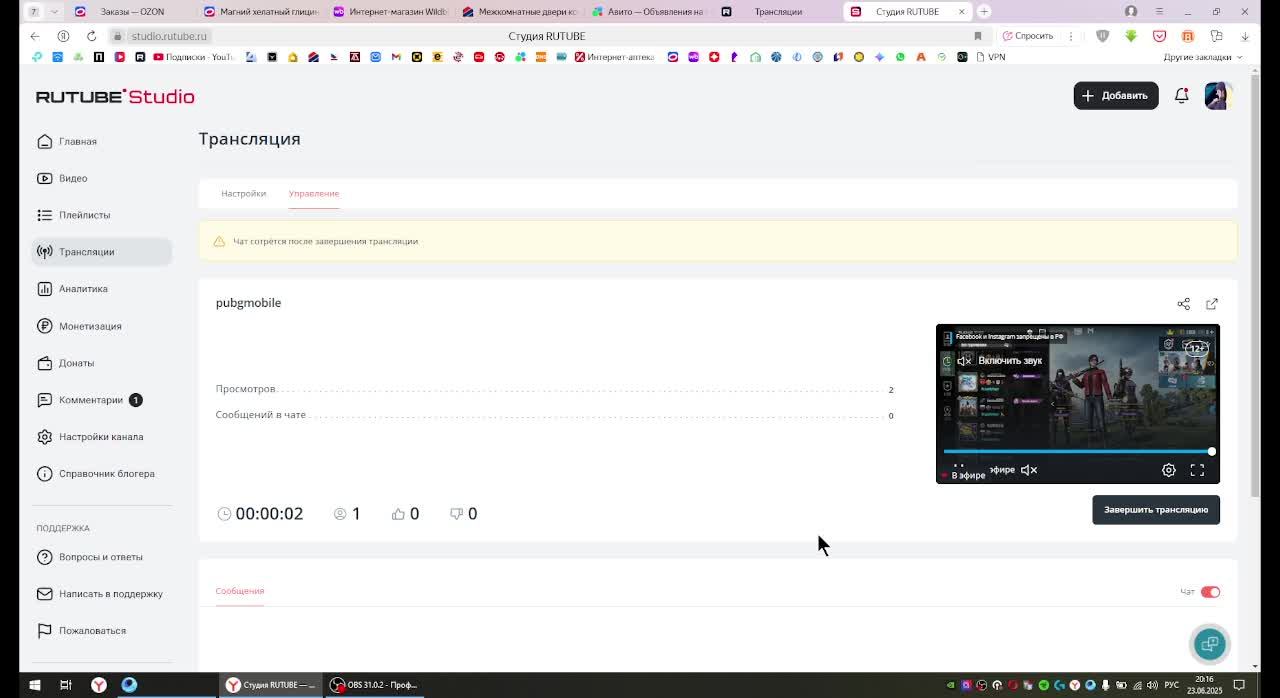Screen dimensions: 1280x698
Task: Bookmark the current page
Action: pos(977,36)
